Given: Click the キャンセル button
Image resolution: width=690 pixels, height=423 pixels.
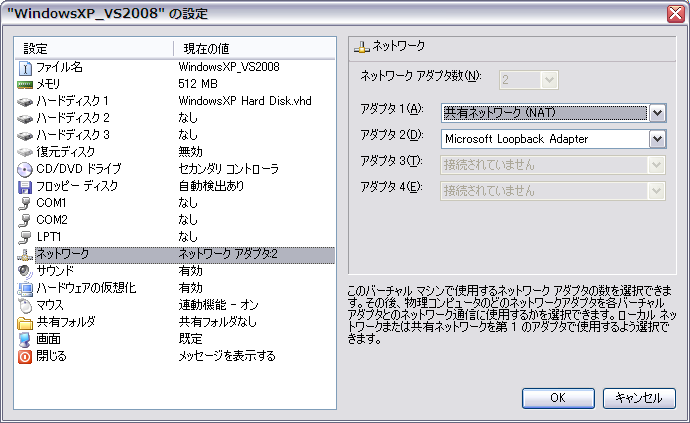Looking at the screenshot, I should point(638,398).
